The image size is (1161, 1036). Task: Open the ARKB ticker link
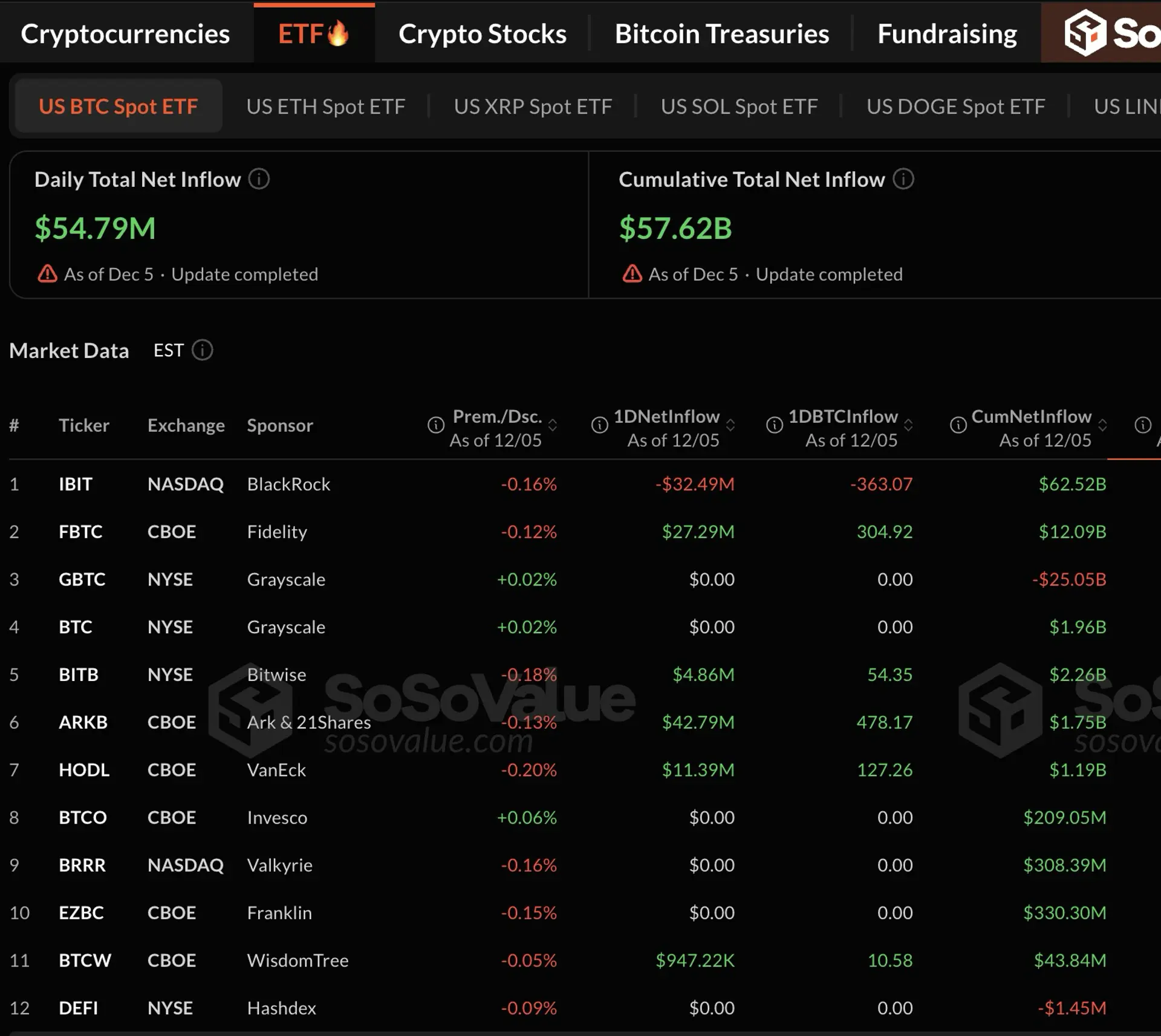(83, 722)
